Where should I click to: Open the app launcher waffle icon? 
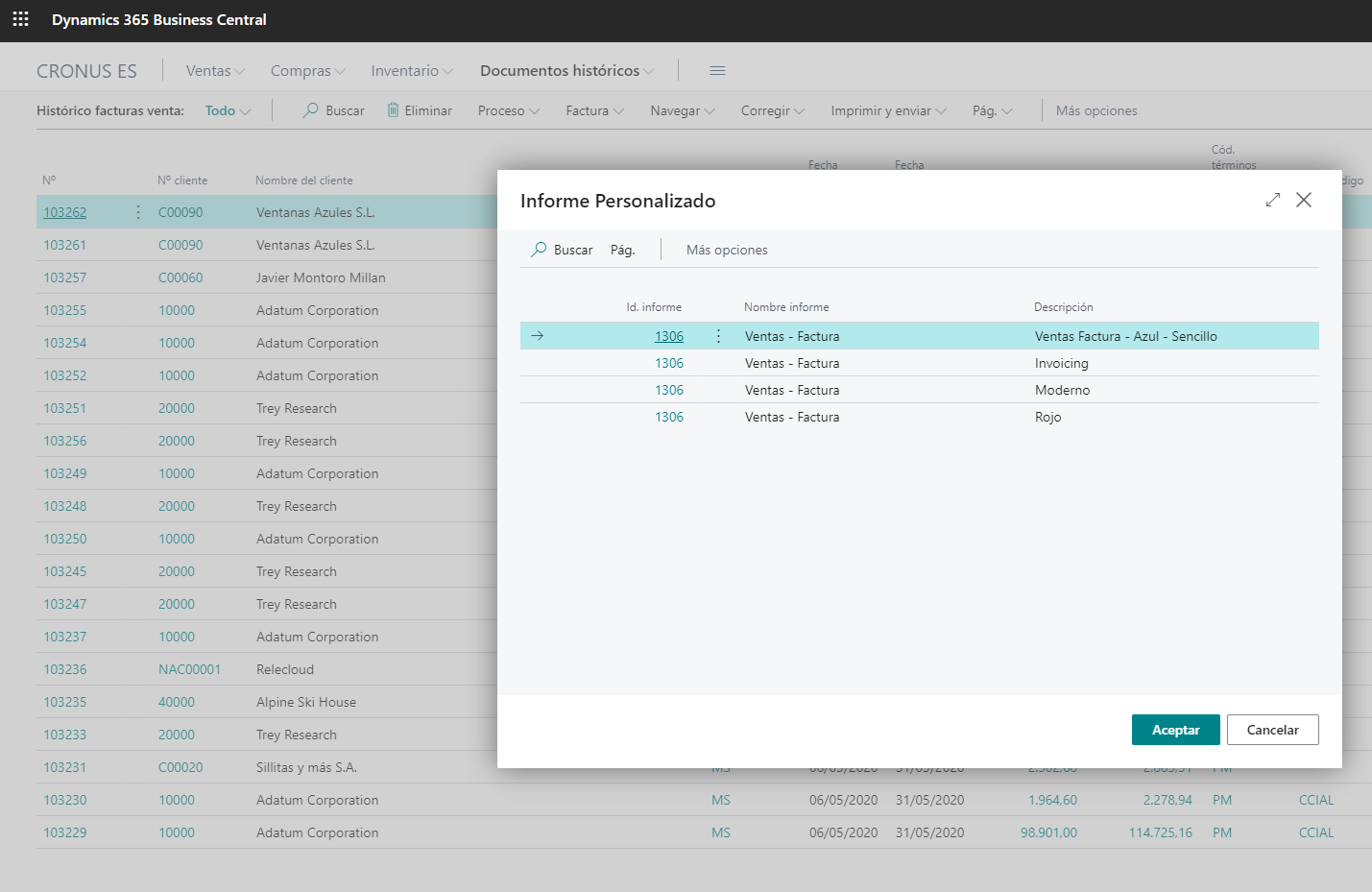20,19
